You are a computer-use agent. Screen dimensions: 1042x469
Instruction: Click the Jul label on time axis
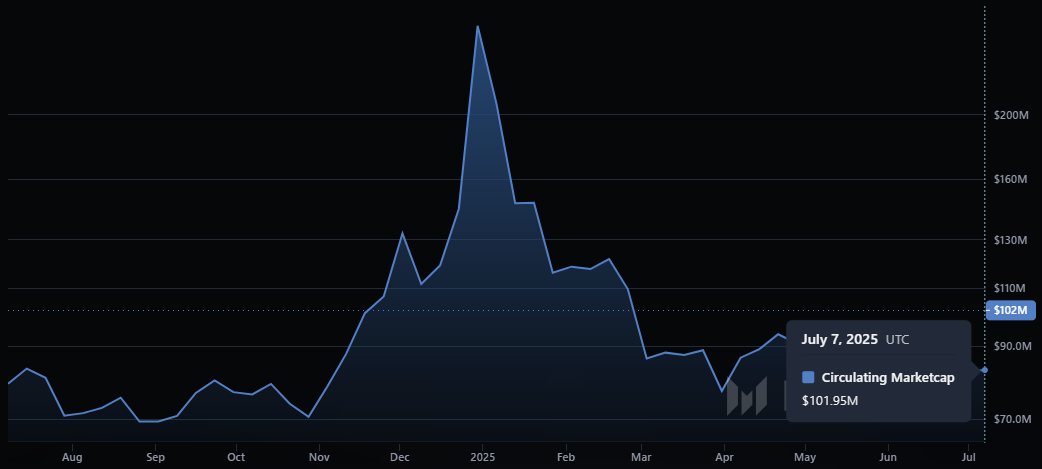pyautogui.click(x=969, y=457)
